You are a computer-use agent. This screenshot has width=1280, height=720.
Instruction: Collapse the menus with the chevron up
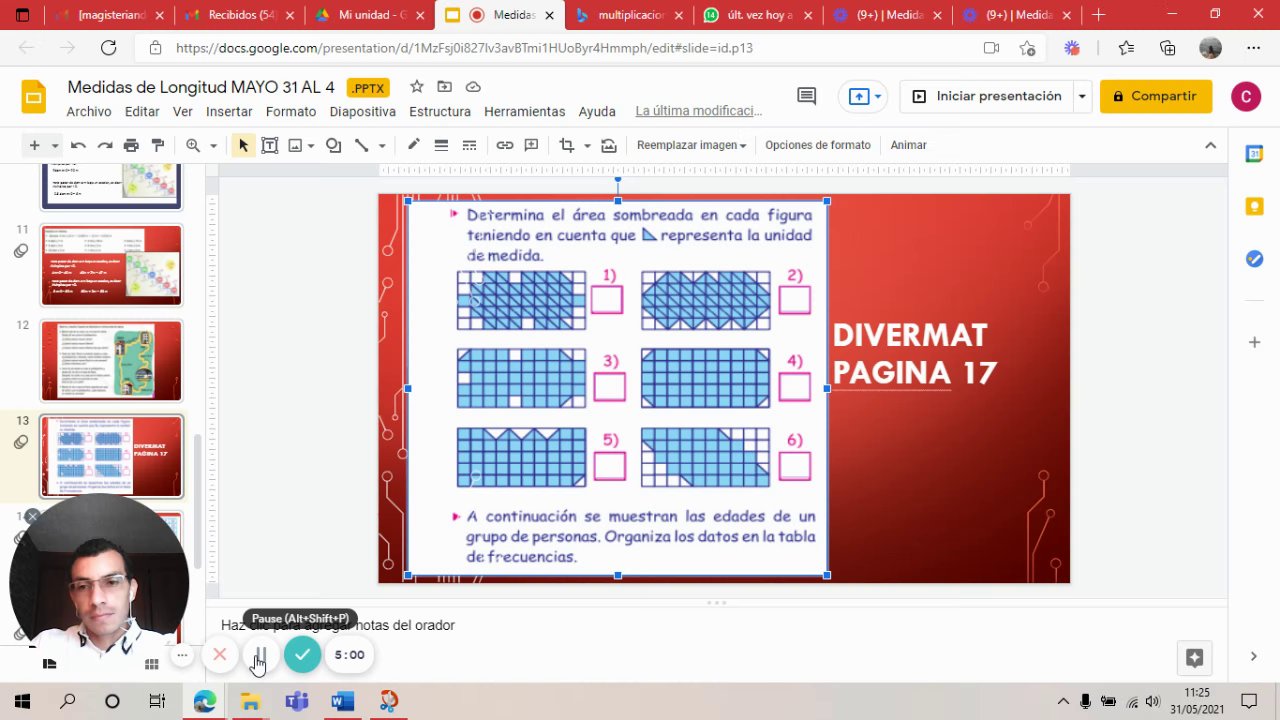[x=1210, y=145]
